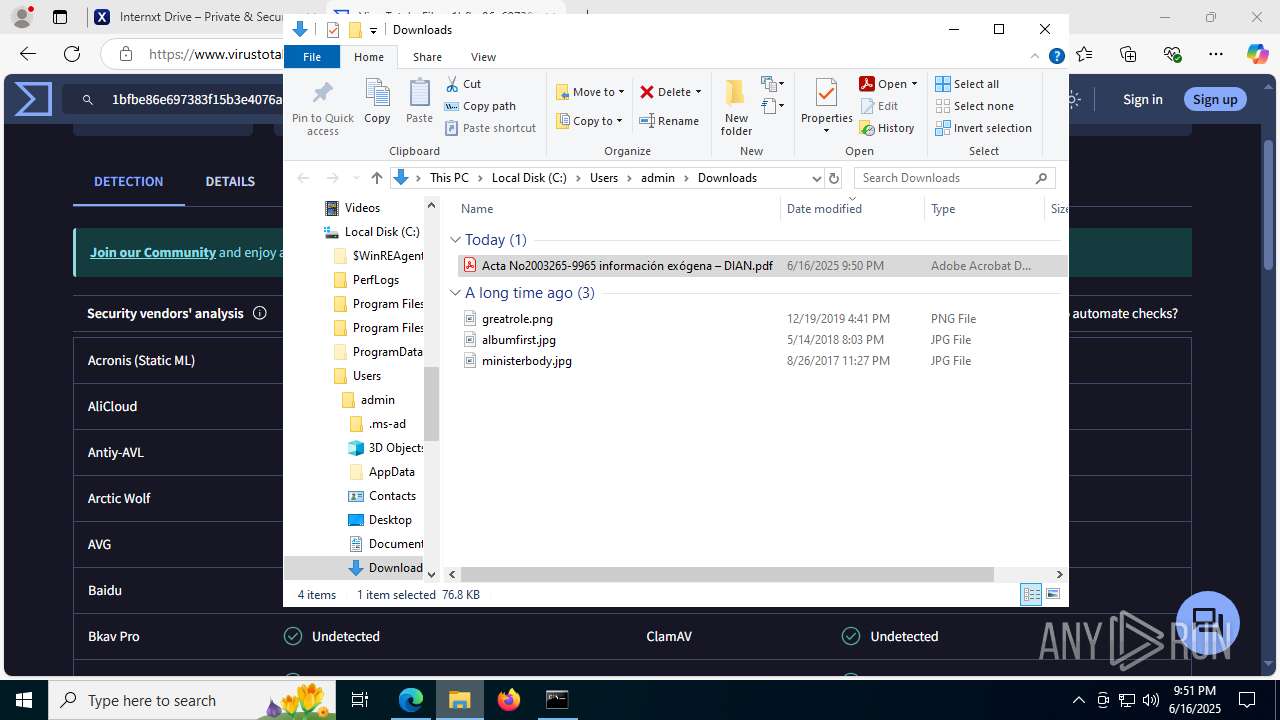1280x720 pixels.
Task: Switch to the Share ribbon tab
Action: pos(427,57)
